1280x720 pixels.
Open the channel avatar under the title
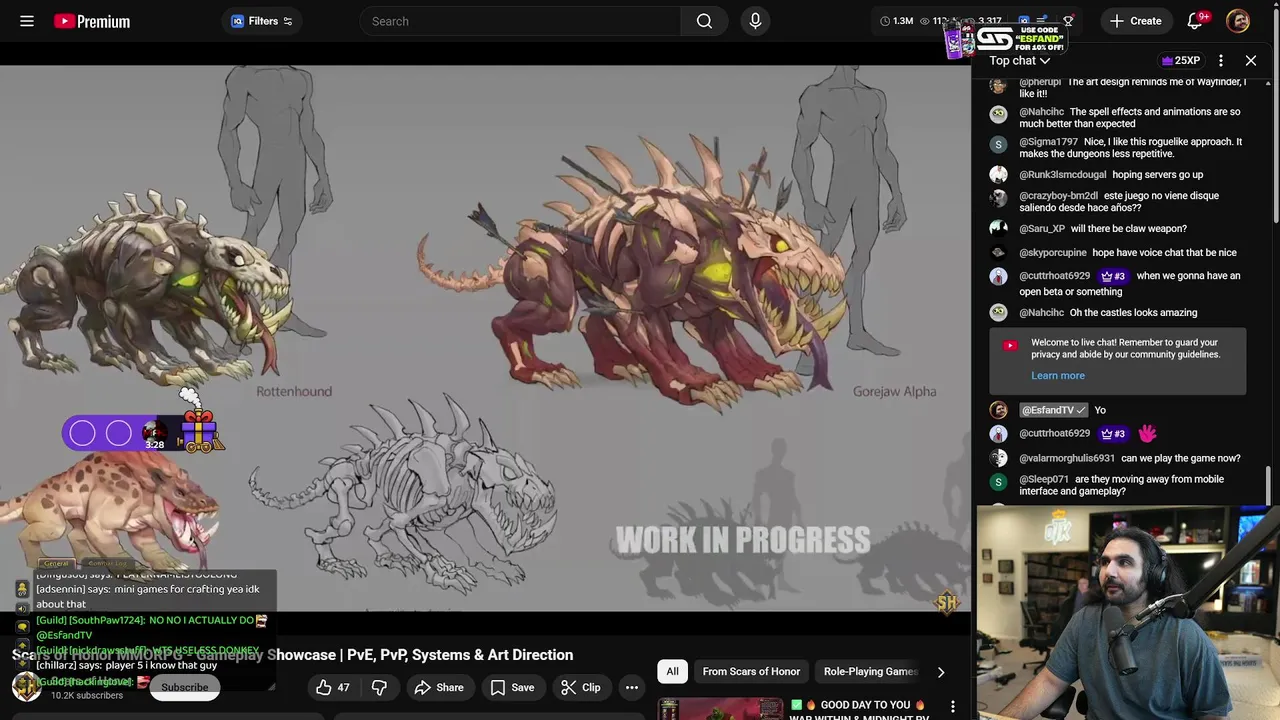(x=27, y=686)
